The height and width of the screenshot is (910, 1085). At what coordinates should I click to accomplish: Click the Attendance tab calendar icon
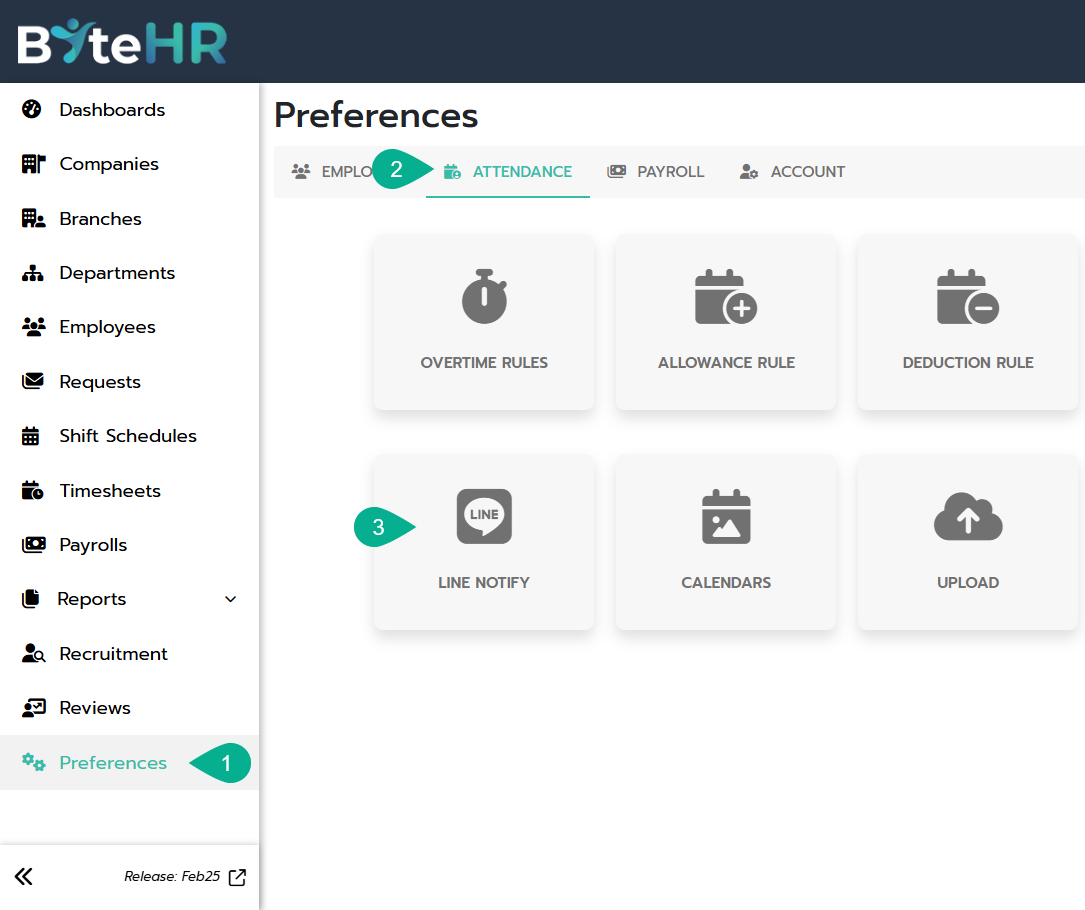point(452,172)
